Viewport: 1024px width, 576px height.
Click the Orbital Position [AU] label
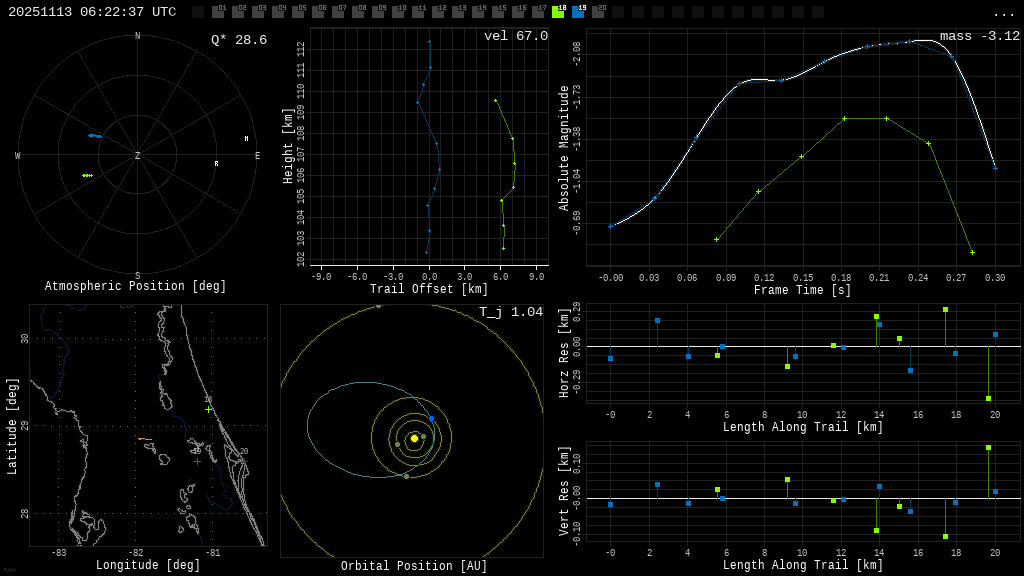pyautogui.click(x=414, y=566)
